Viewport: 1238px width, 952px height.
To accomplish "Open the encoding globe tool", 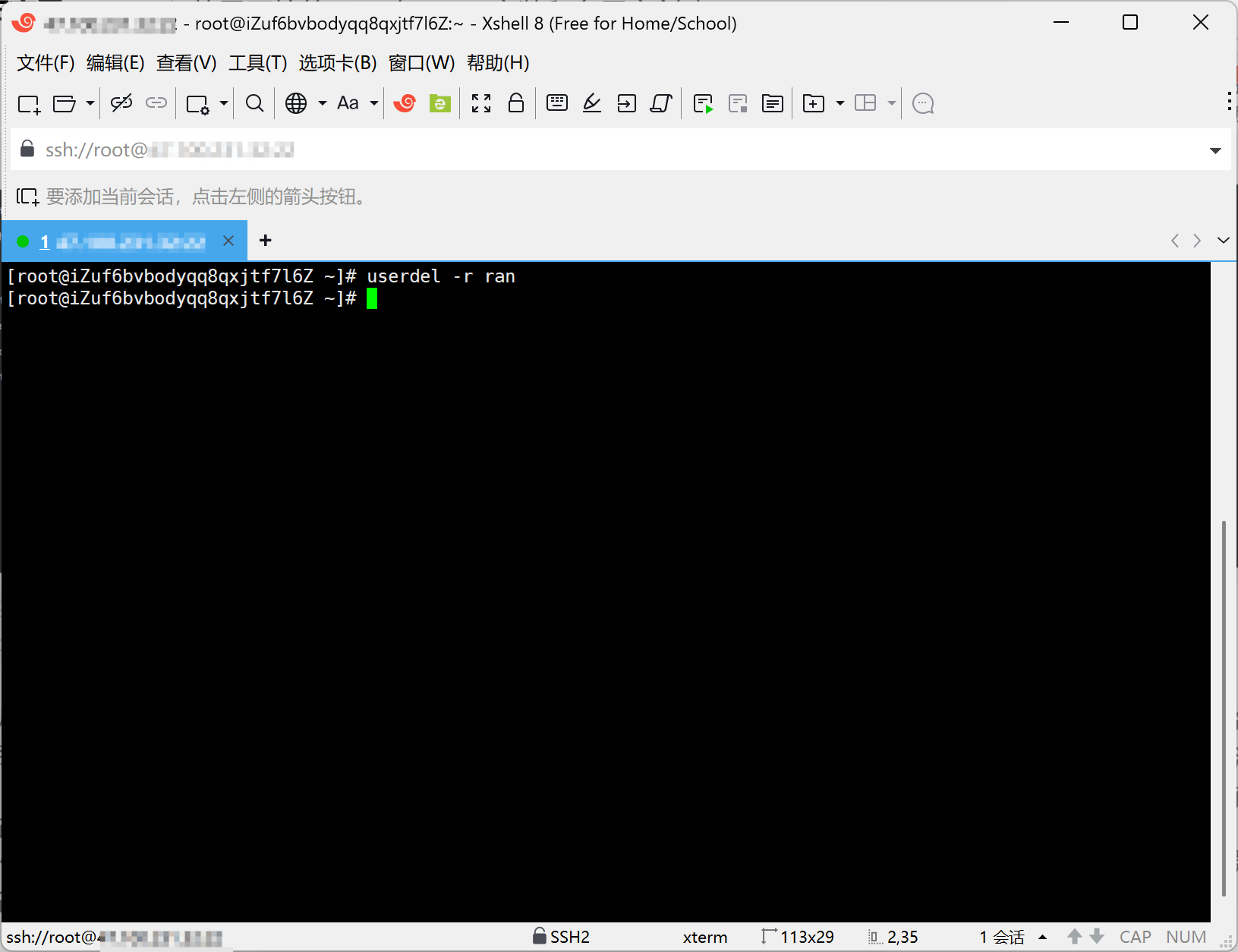I will (x=297, y=103).
